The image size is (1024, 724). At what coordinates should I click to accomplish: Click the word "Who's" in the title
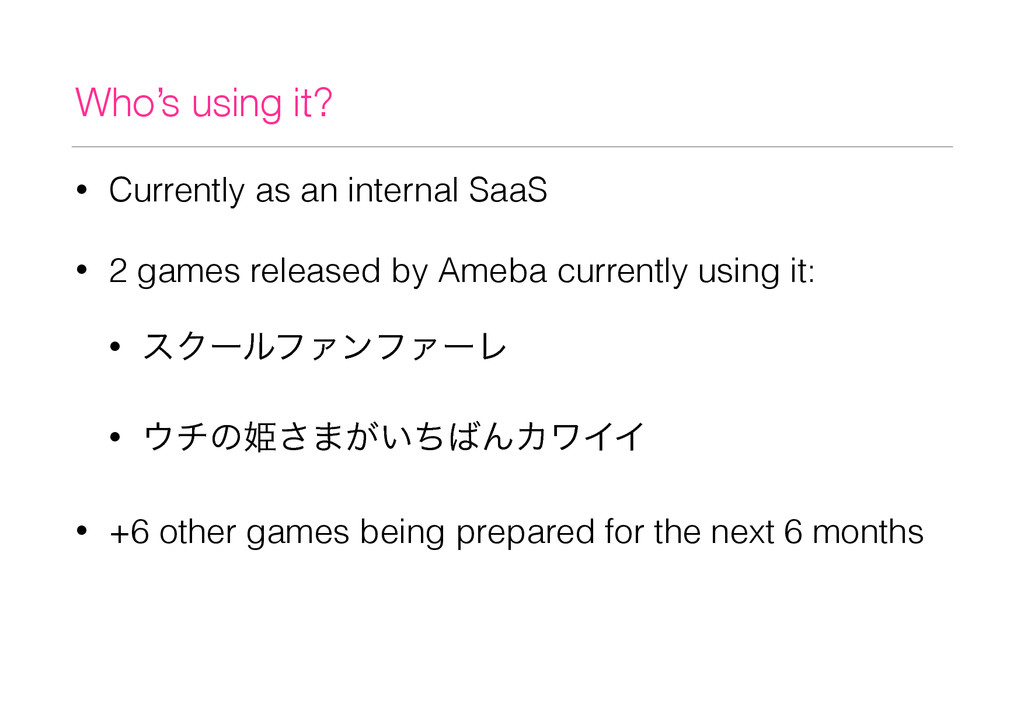coord(127,102)
